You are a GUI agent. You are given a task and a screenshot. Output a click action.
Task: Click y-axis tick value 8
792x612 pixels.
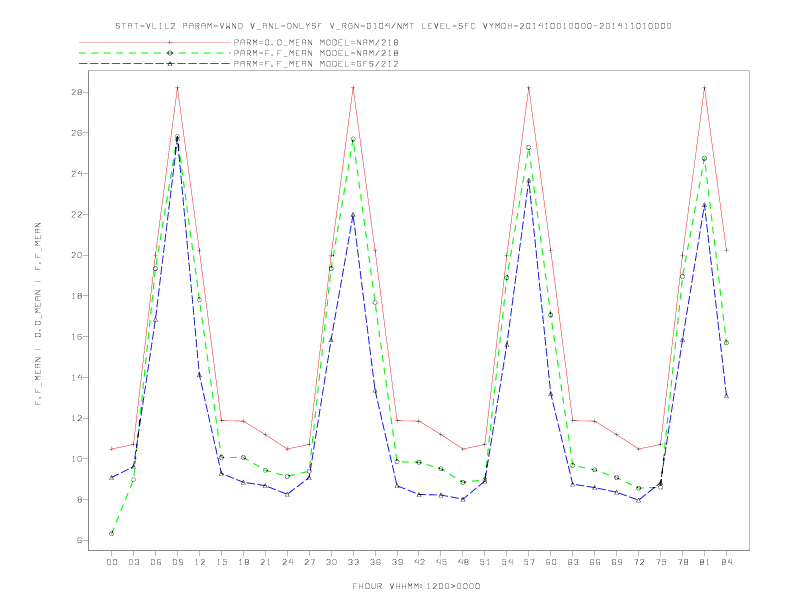[x=80, y=499]
